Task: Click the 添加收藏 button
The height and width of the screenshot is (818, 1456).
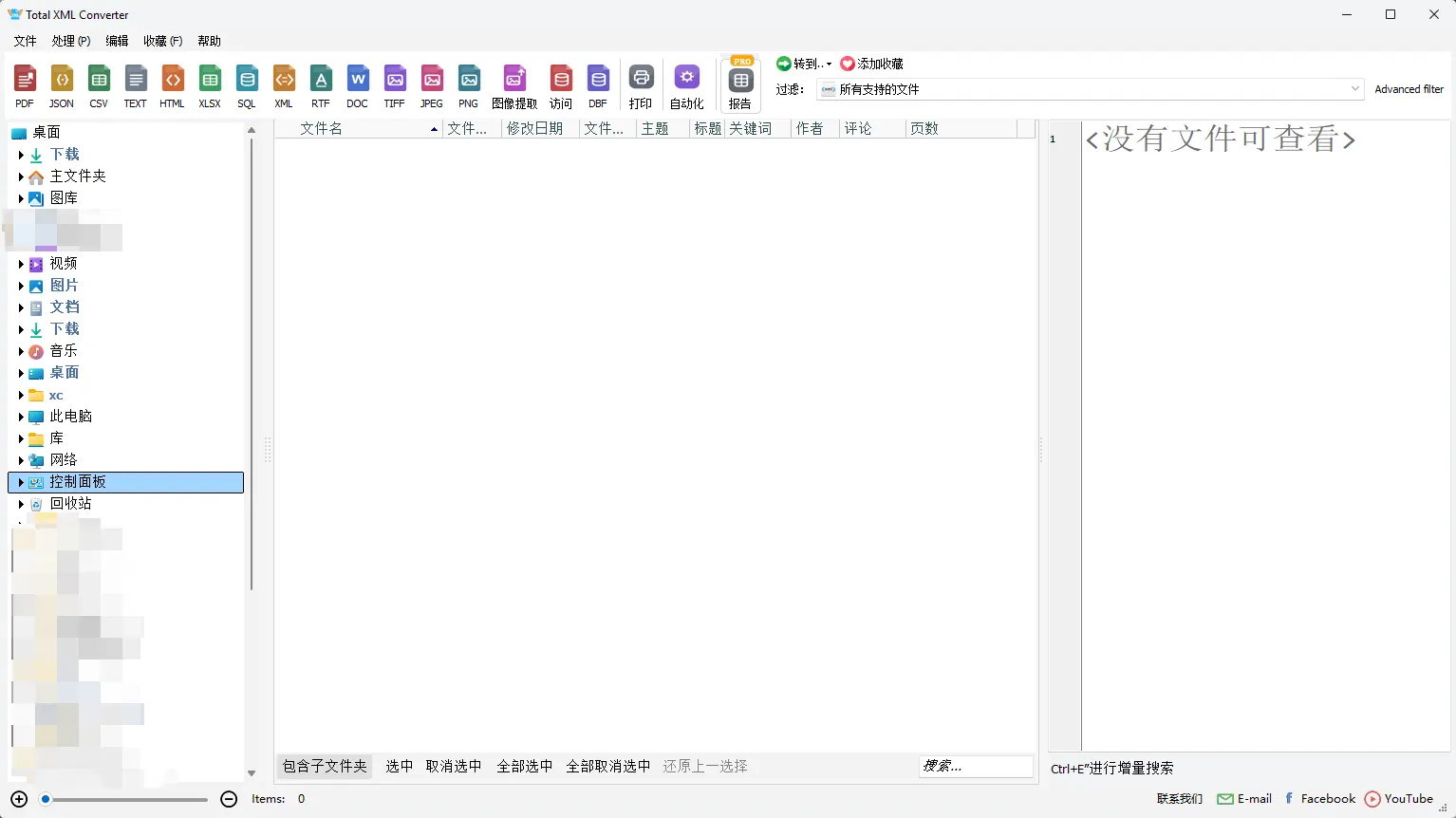Action: click(x=872, y=64)
